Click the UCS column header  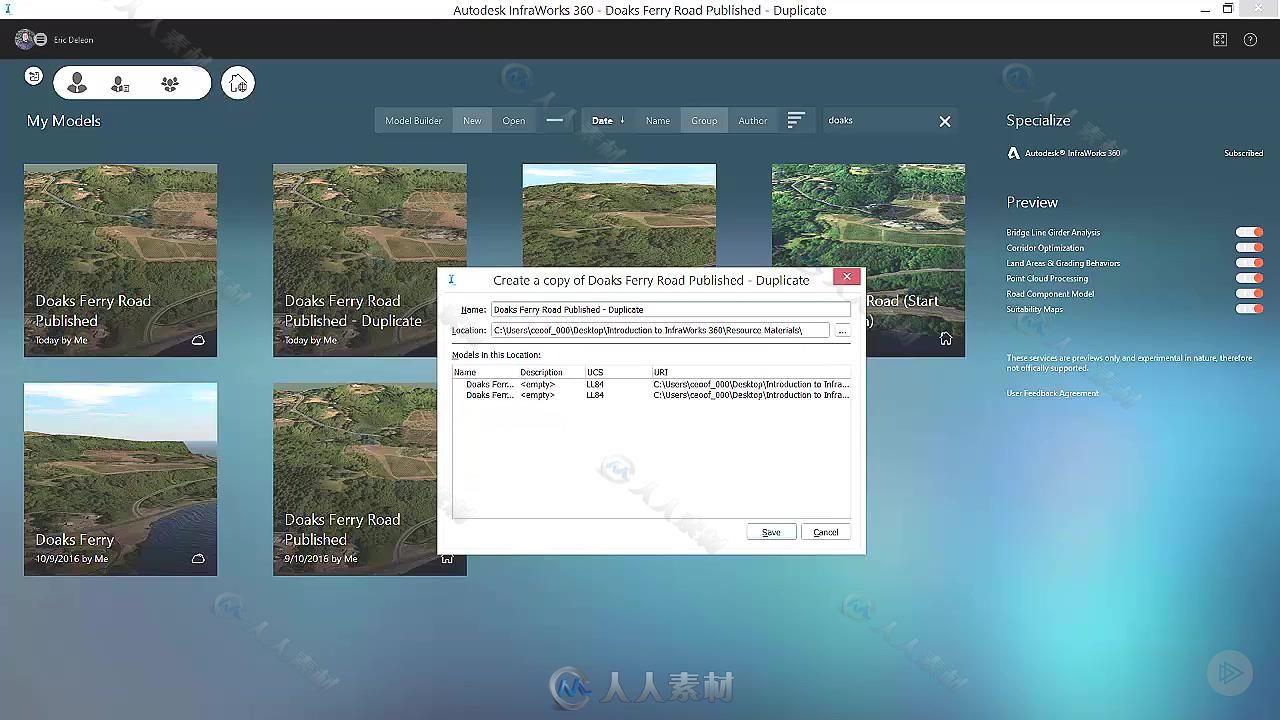tap(618, 372)
